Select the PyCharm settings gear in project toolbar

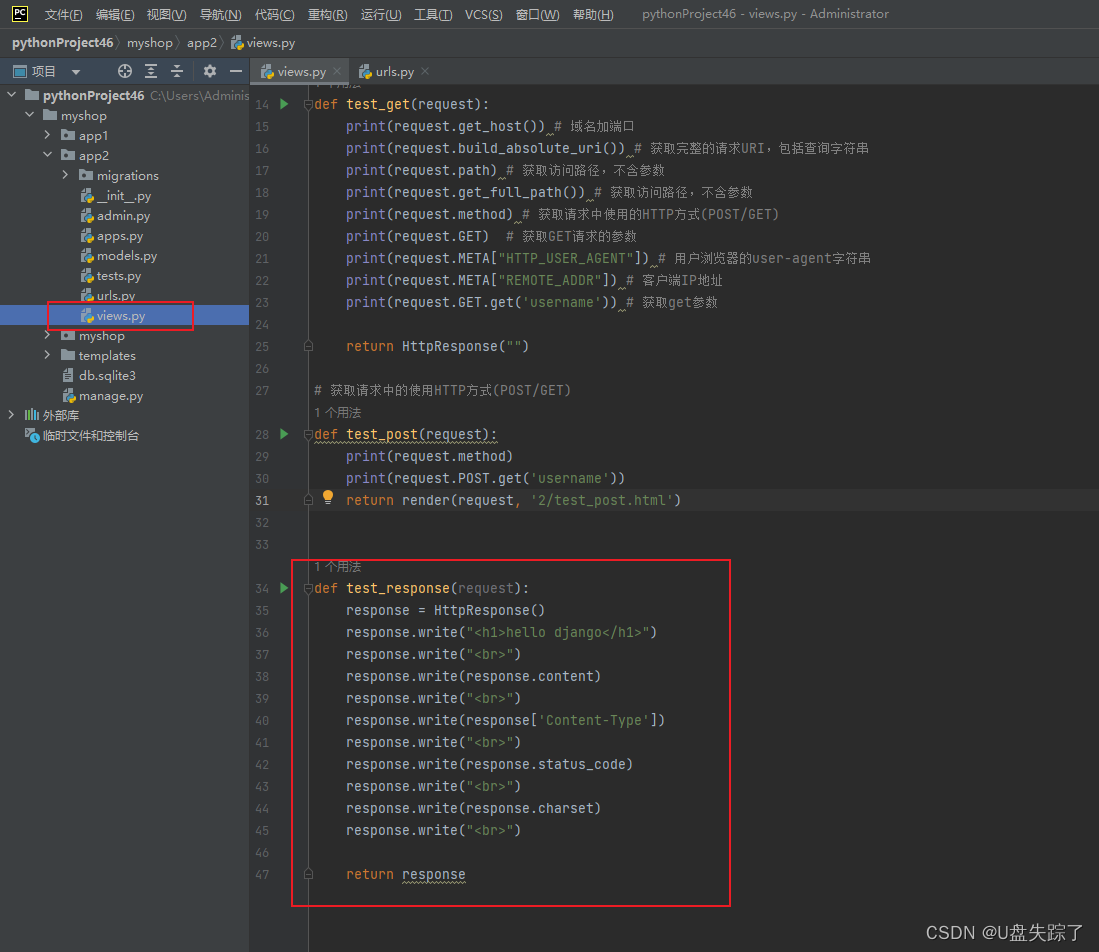(209, 71)
